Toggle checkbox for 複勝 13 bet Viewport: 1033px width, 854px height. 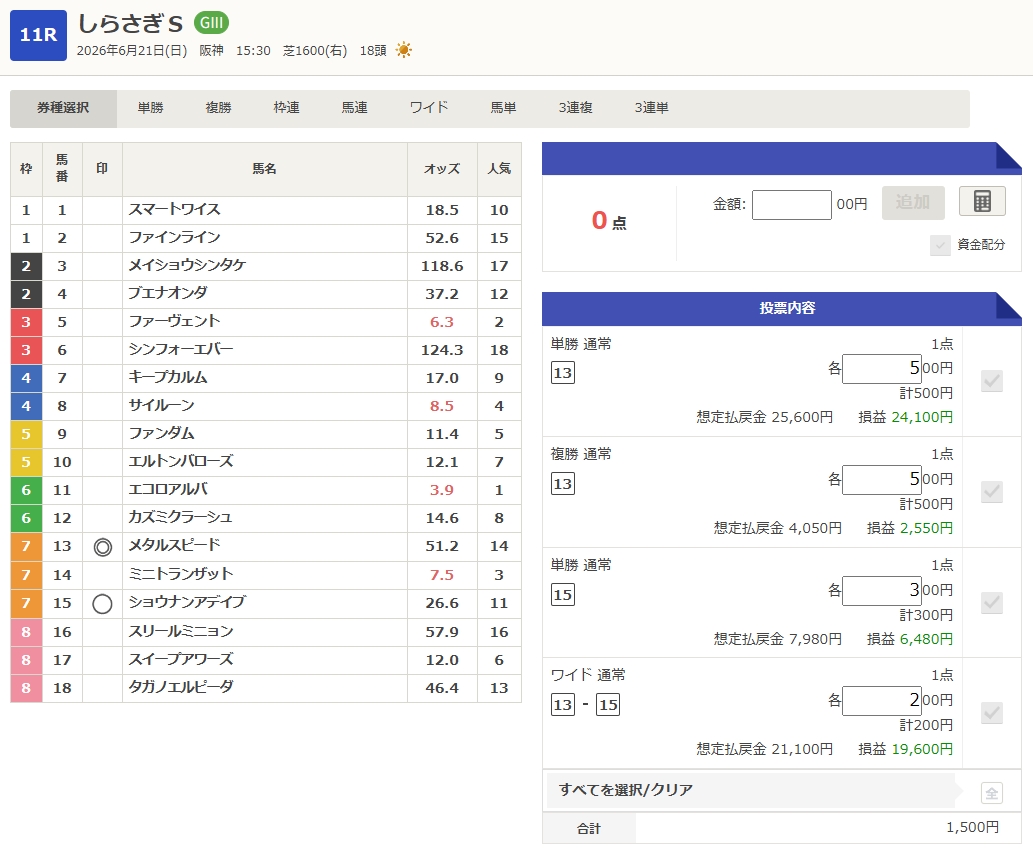[991, 492]
